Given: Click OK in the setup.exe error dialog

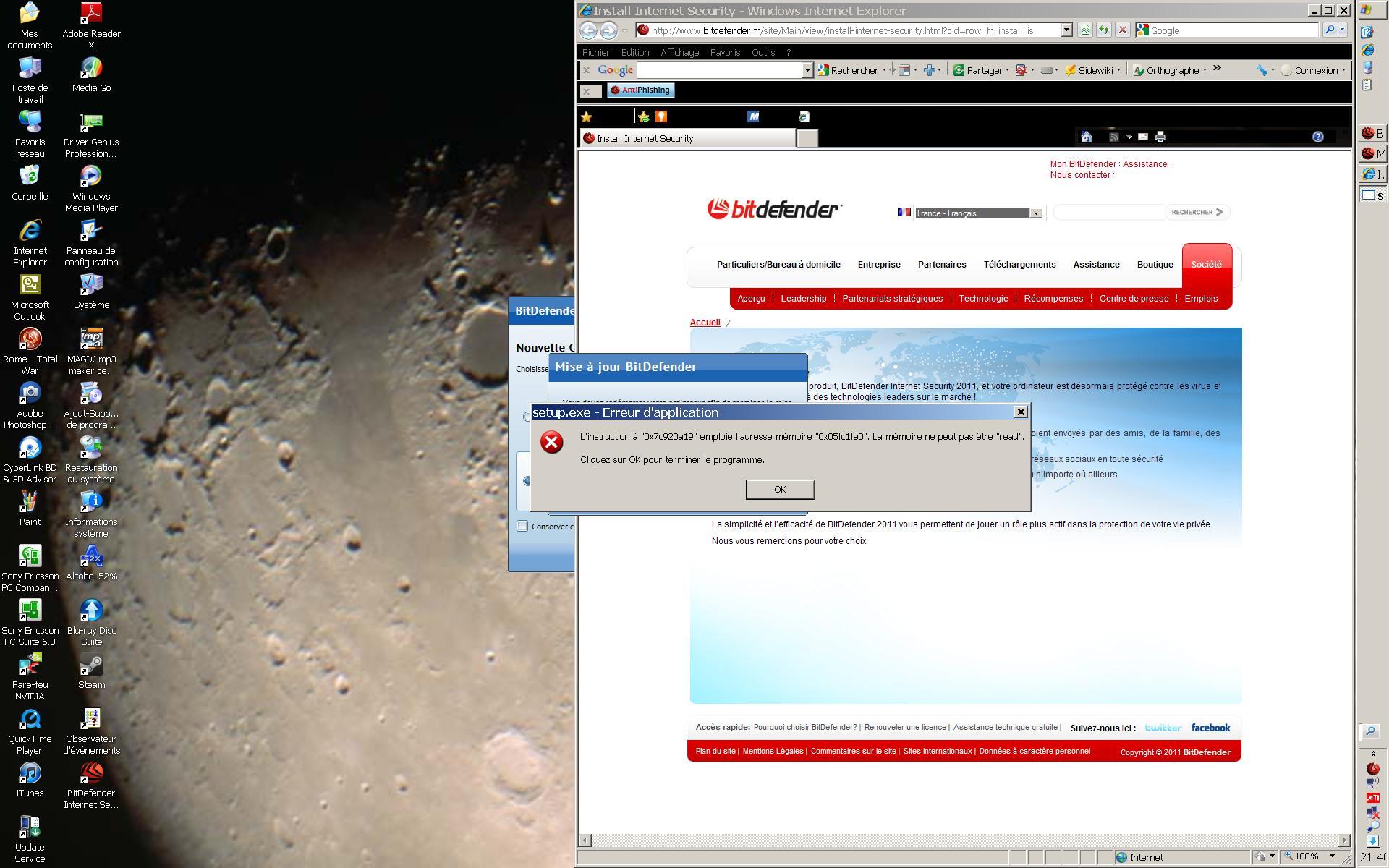Looking at the screenshot, I should point(780,490).
